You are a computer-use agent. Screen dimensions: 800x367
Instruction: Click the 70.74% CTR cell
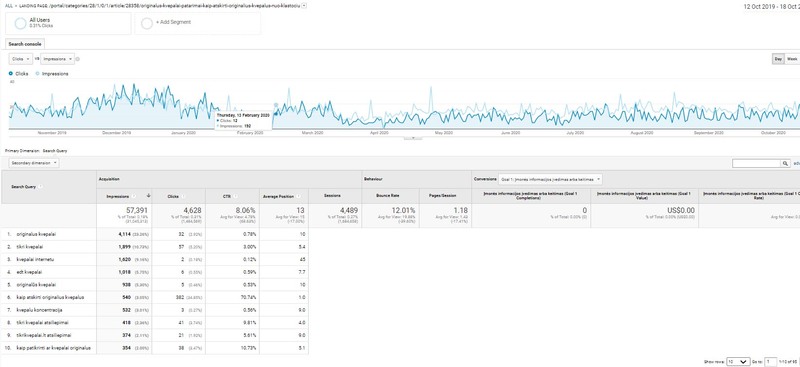pos(247,297)
